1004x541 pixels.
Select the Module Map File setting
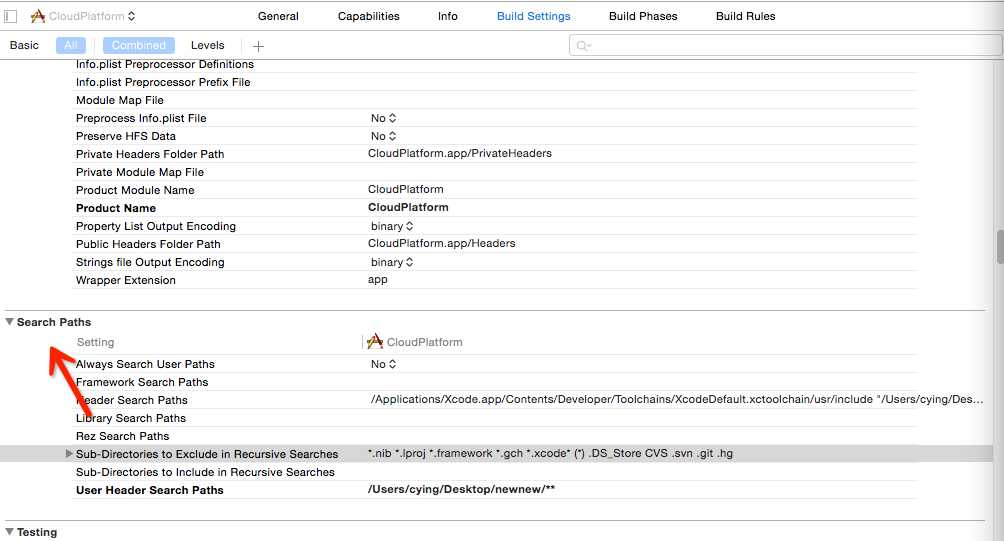click(x=120, y=101)
